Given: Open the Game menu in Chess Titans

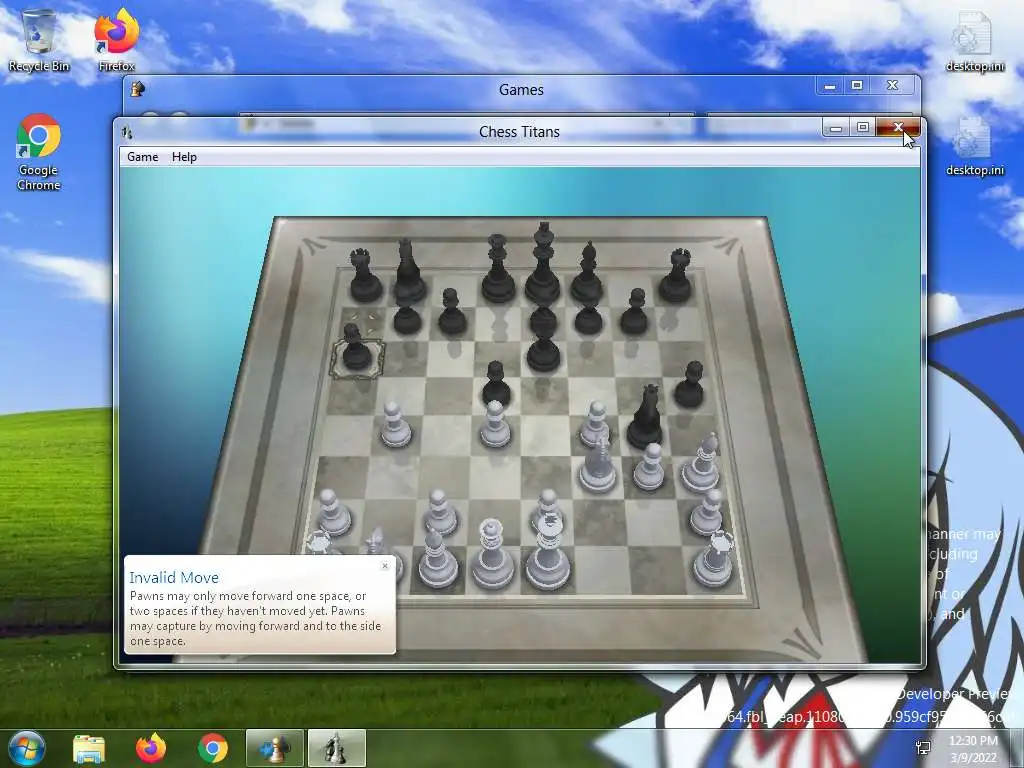Looking at the screenshot, I should 142,157.
